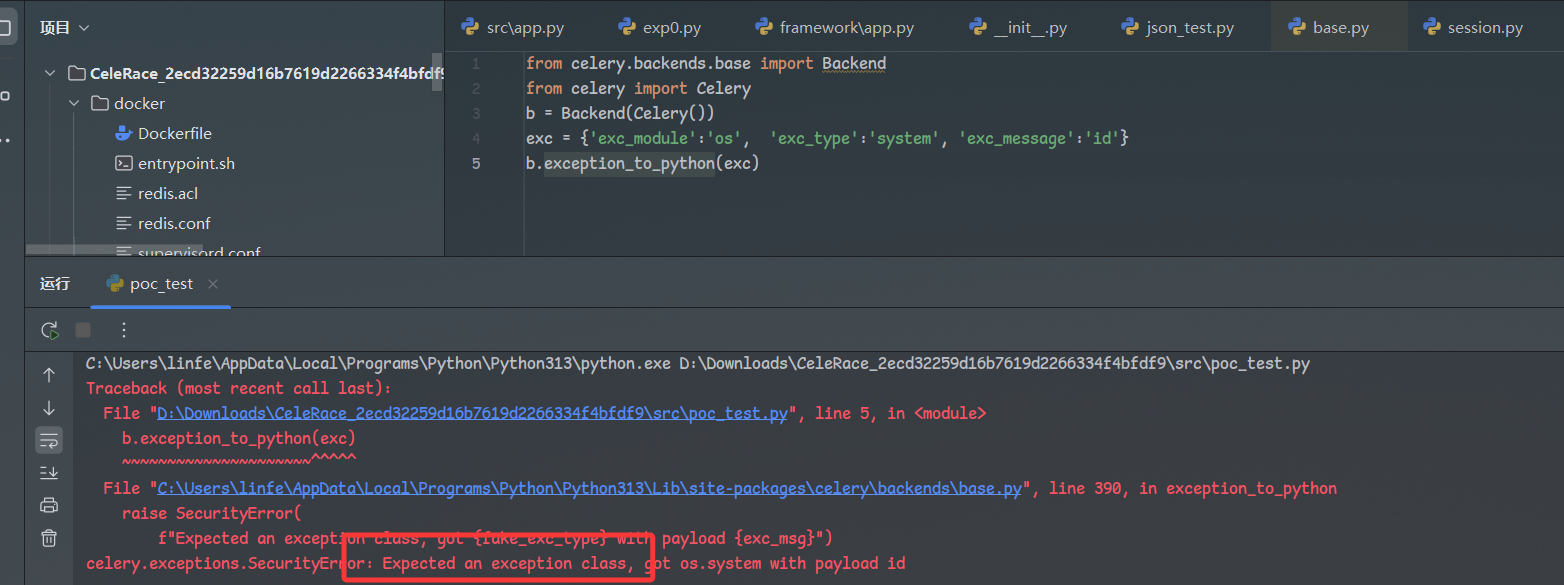Click scroll to end icon
Screen dimensions: 1564x585
point(49,472)
